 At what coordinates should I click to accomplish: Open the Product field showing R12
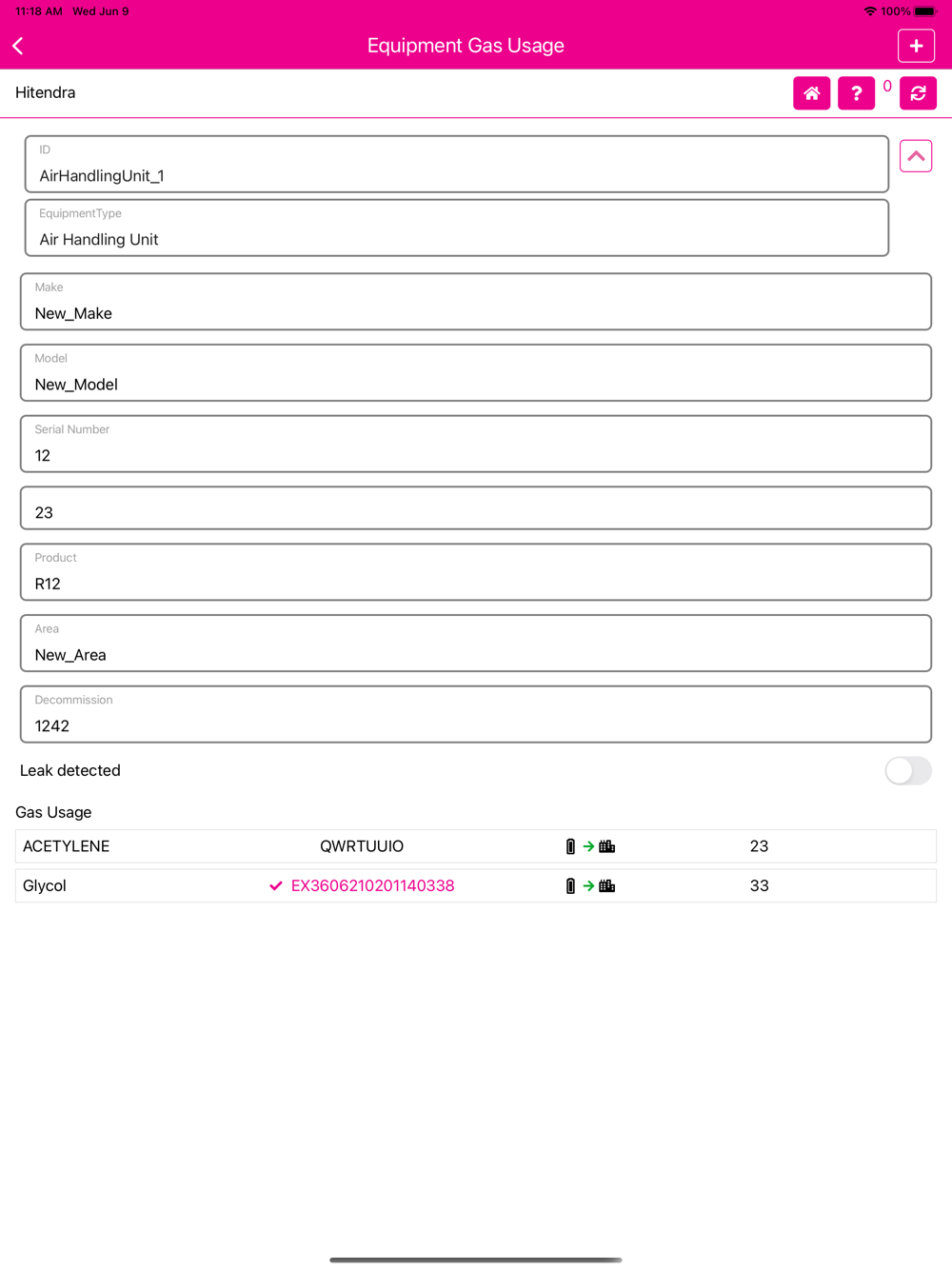point(476,572)
